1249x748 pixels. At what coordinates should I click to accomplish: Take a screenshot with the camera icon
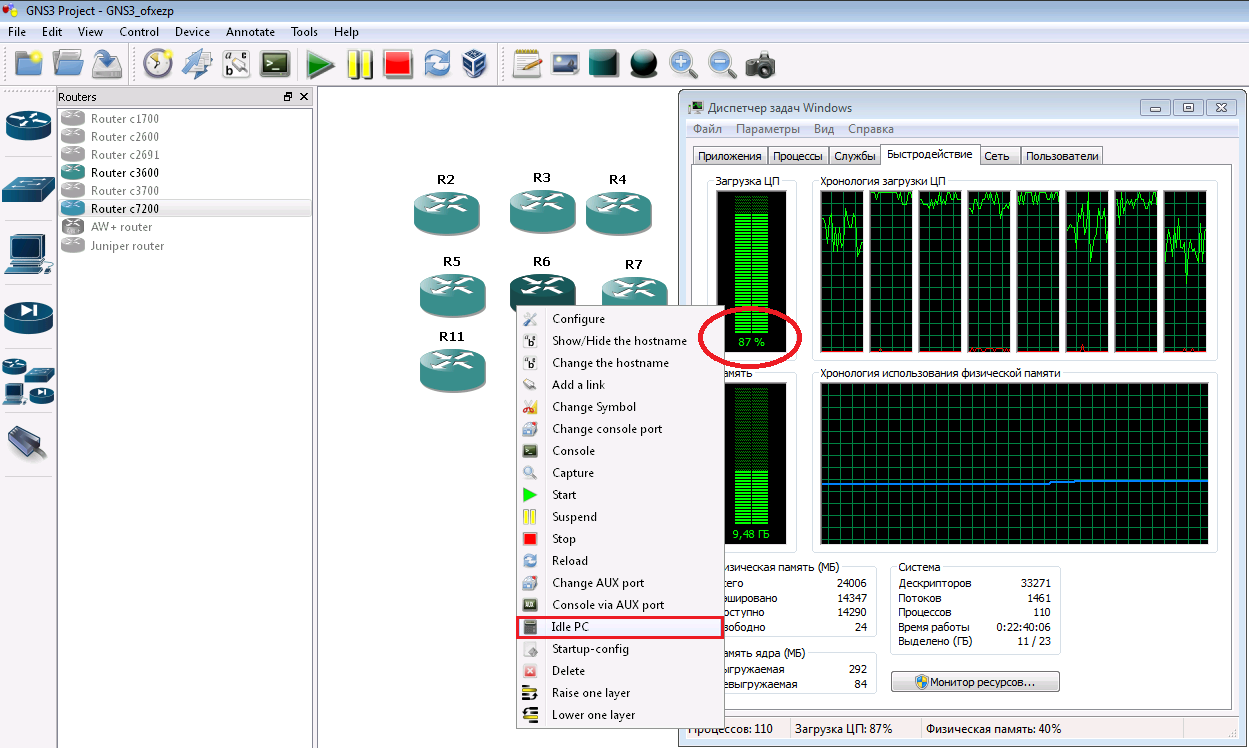[760, 65]
